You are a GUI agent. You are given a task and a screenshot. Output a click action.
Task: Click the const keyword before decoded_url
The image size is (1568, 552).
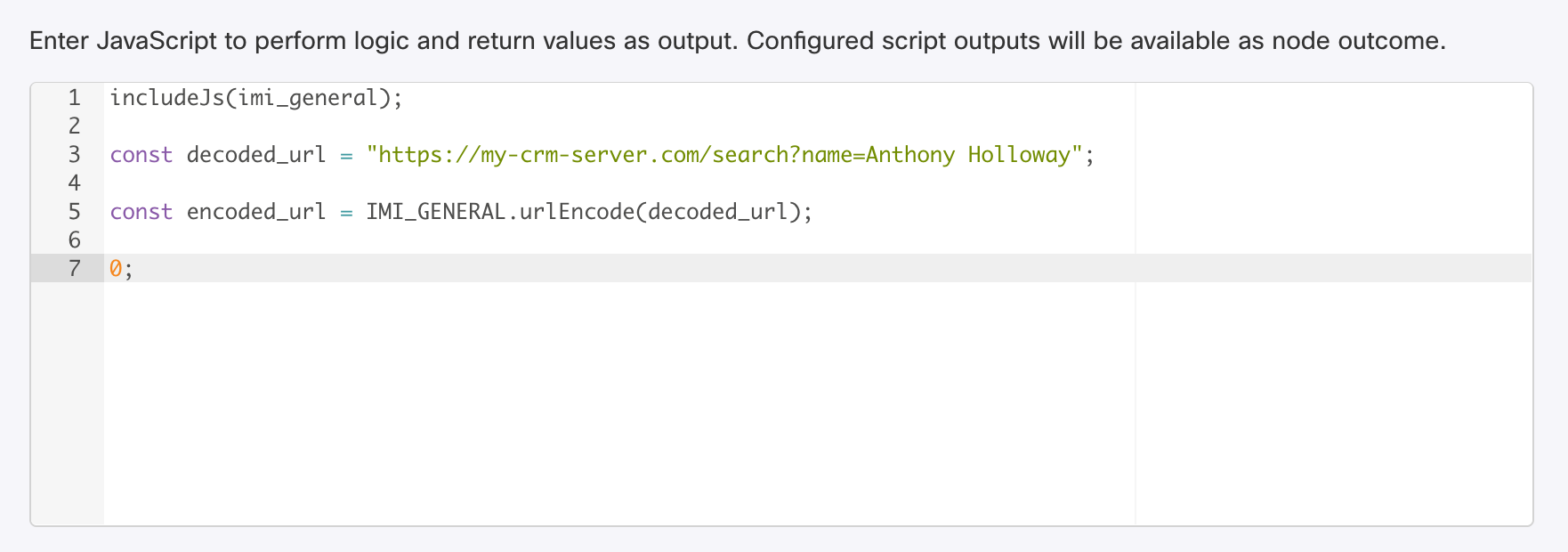pos(141,155)
